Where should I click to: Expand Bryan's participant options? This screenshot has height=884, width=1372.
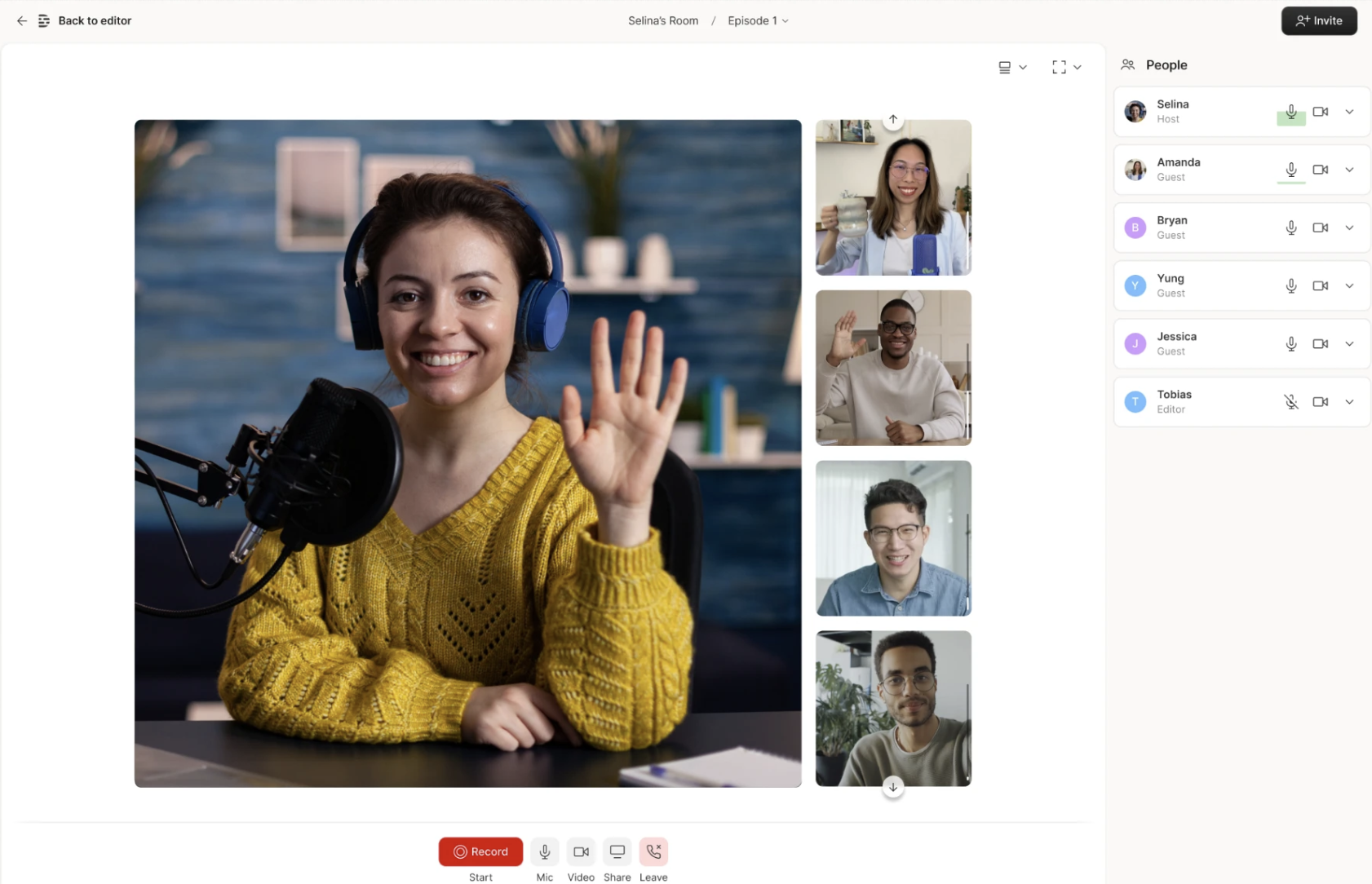click(x=1349, y=228)
